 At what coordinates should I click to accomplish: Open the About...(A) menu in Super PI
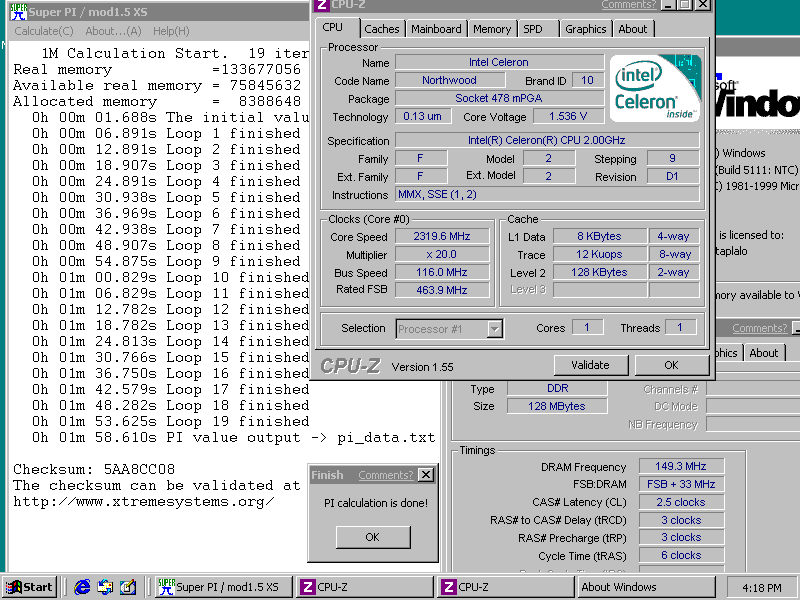pos(113,31)
